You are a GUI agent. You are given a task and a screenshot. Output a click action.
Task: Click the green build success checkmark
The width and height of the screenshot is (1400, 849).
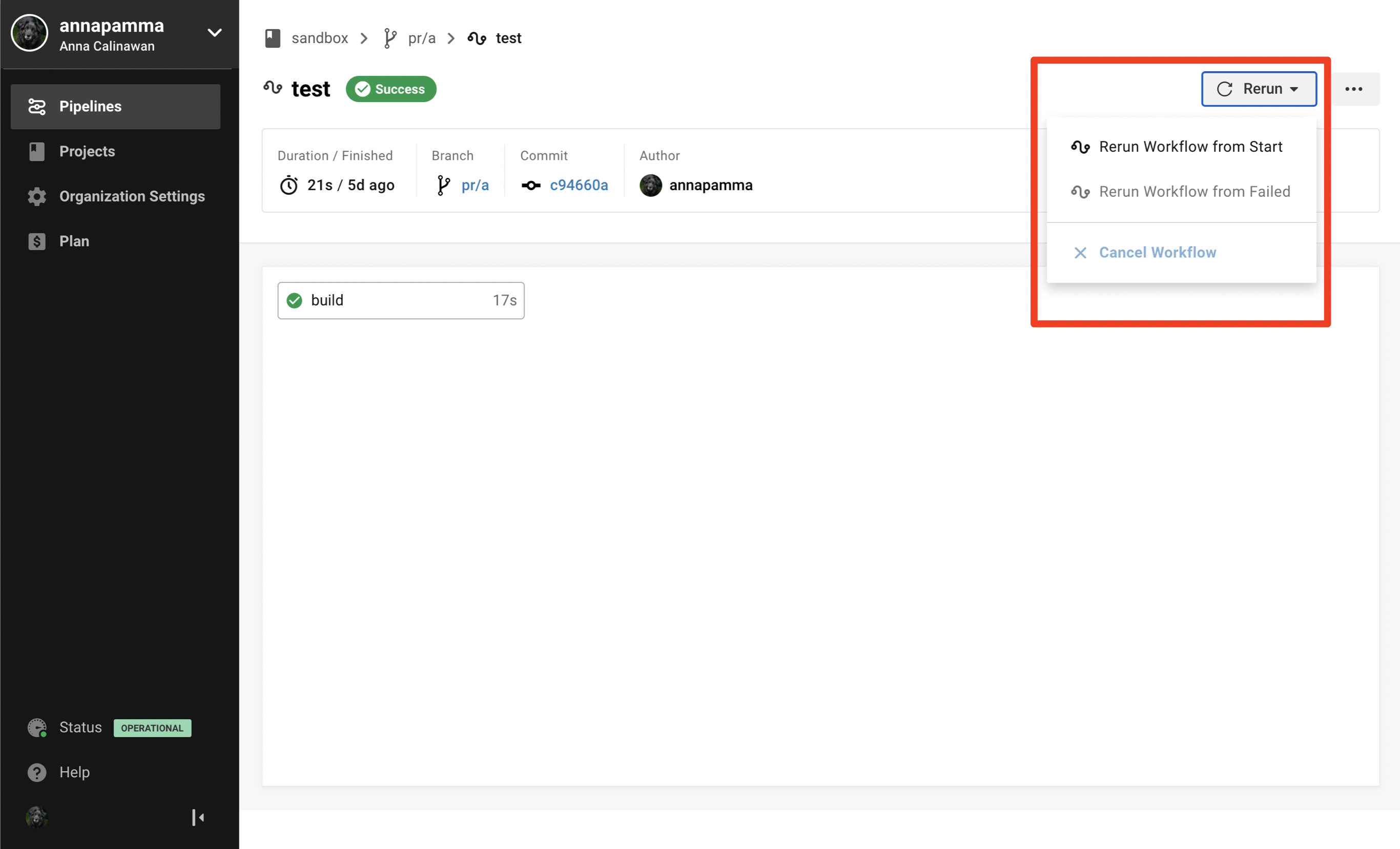pyautogui.click(x=294, y=300)
